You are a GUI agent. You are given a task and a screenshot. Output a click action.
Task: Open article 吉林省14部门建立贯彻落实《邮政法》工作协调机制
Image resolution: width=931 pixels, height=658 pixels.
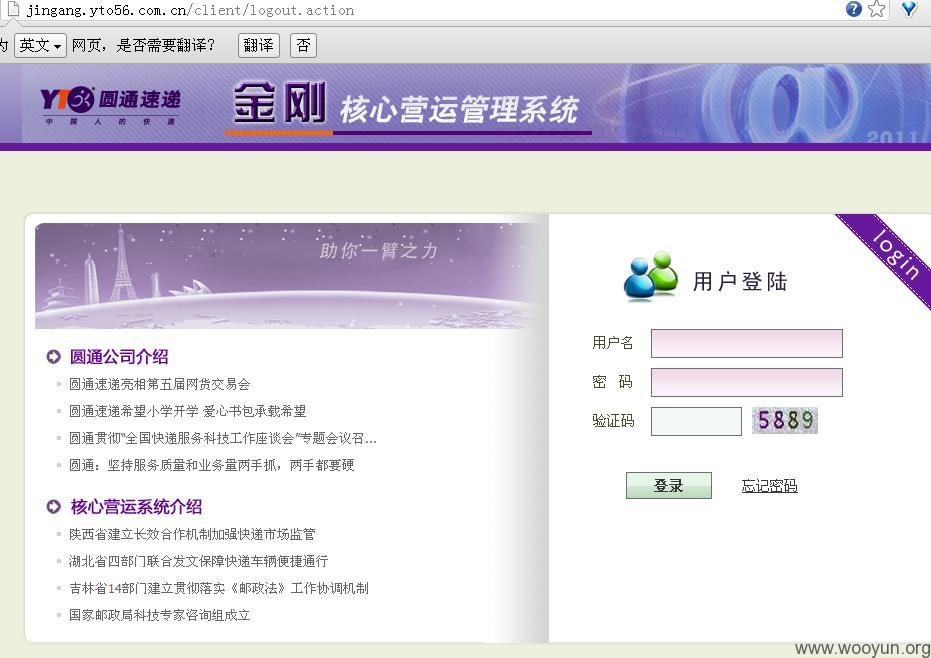(x=219, y=588)
